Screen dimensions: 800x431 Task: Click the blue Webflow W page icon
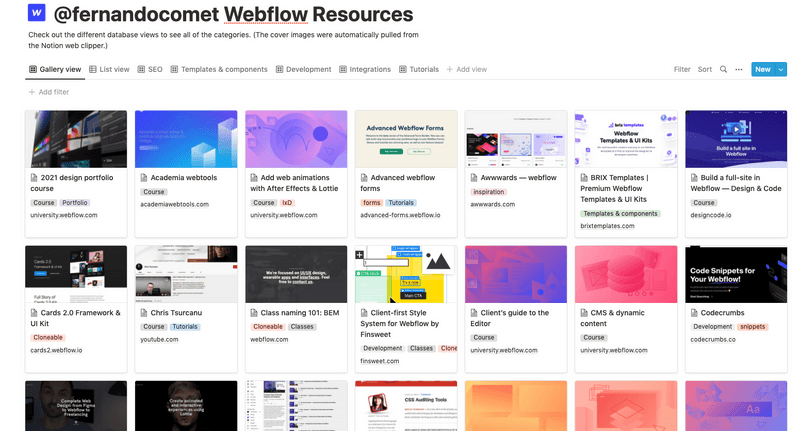click(37, 13)
